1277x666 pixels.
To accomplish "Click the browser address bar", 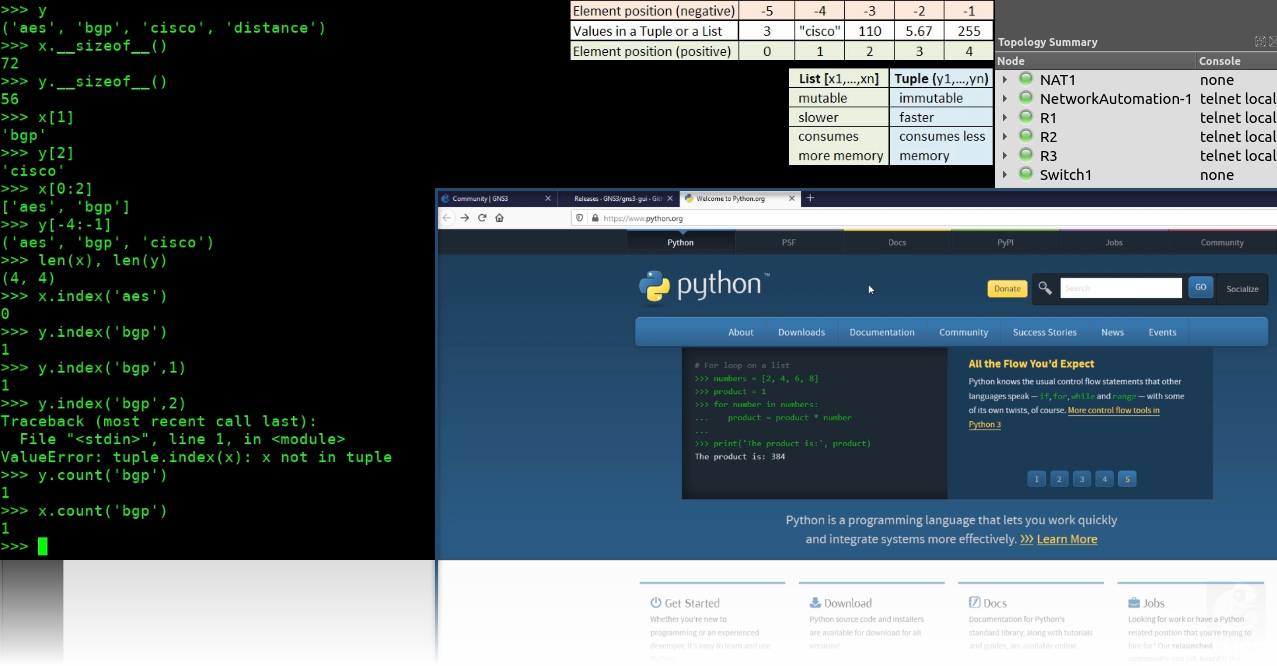I will 925,218.
